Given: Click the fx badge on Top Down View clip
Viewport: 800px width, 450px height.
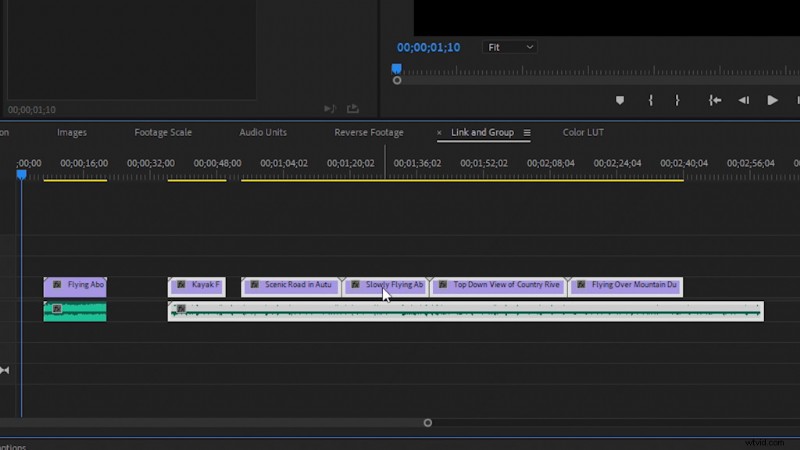Looking at the screenshot, I should (x=443, y=285).
